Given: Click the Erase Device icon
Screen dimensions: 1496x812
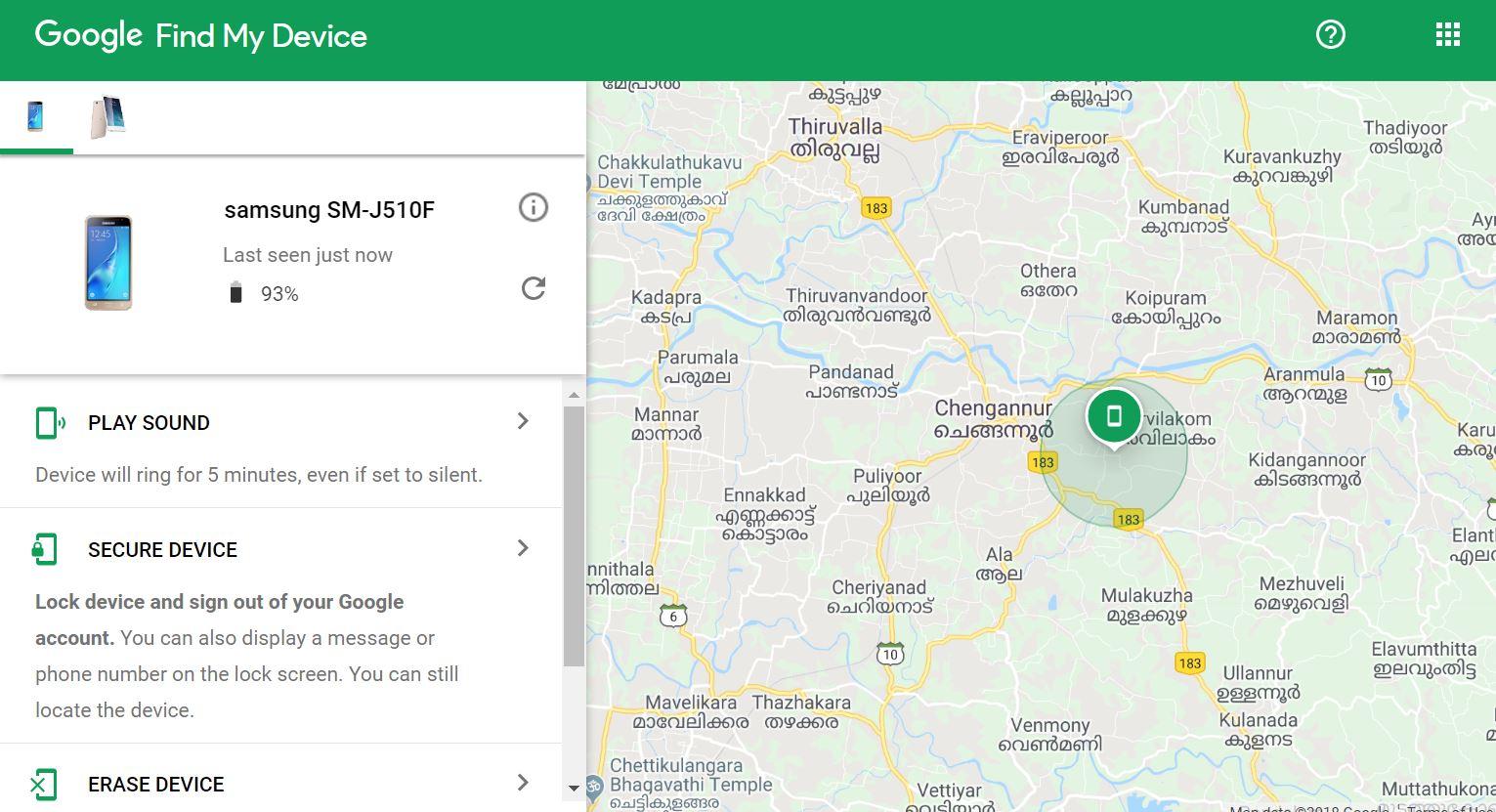Looking at the screenshot, I should pos(44,784).
